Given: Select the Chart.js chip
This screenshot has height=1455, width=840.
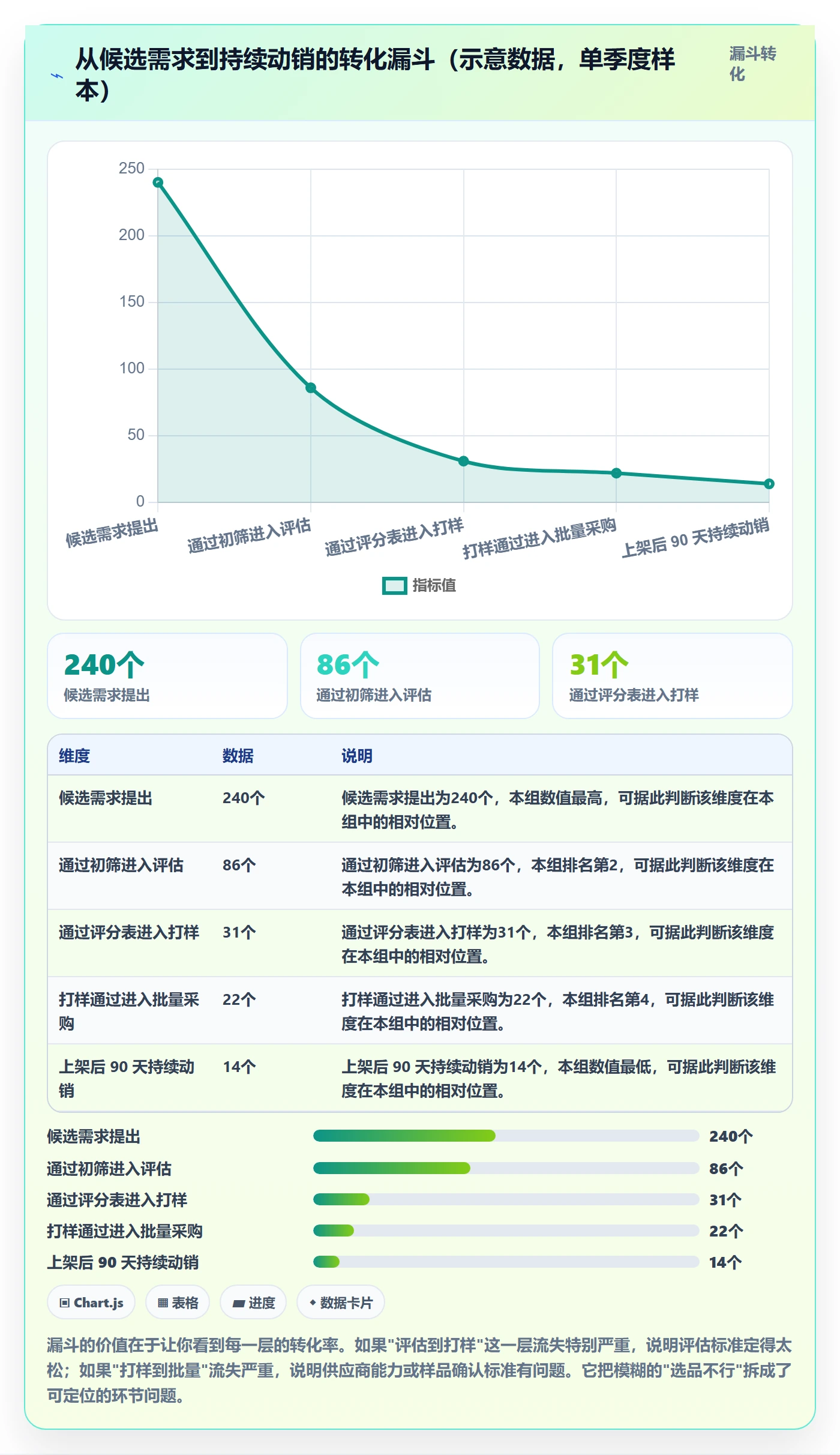Looking at the screenshot, I should tap(91, 1303).
